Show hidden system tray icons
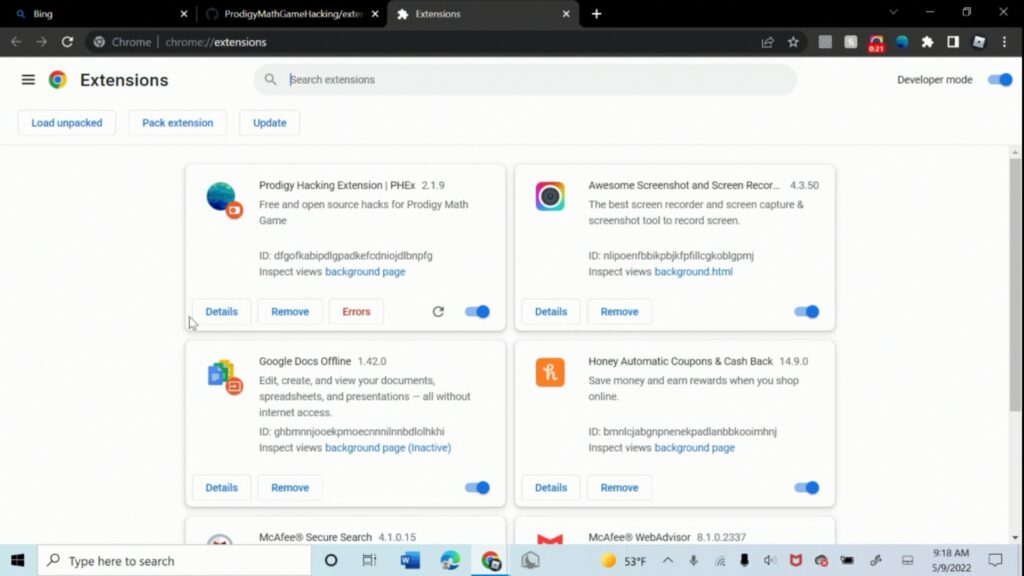Screen dimensions: 1024x576 [667, 560]
